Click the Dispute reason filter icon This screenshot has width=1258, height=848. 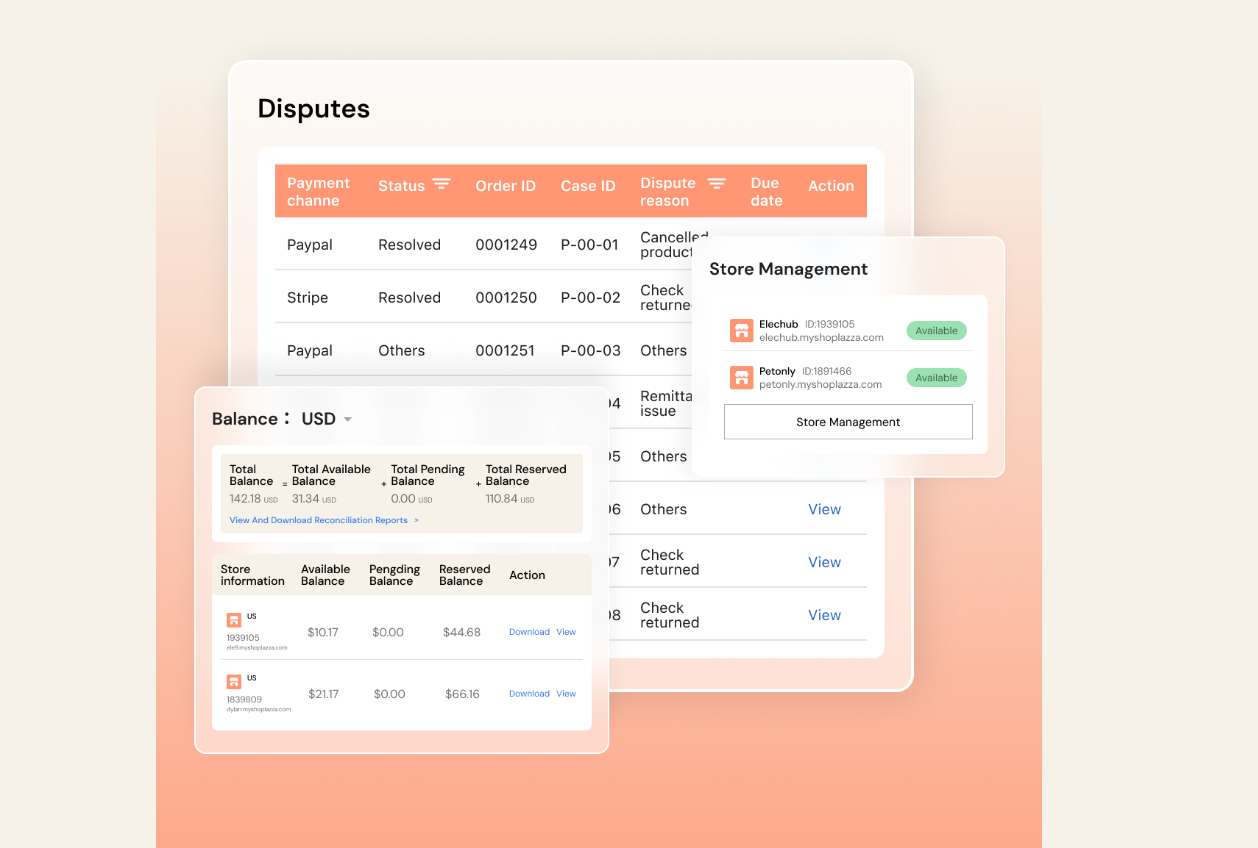click(716, 183)
